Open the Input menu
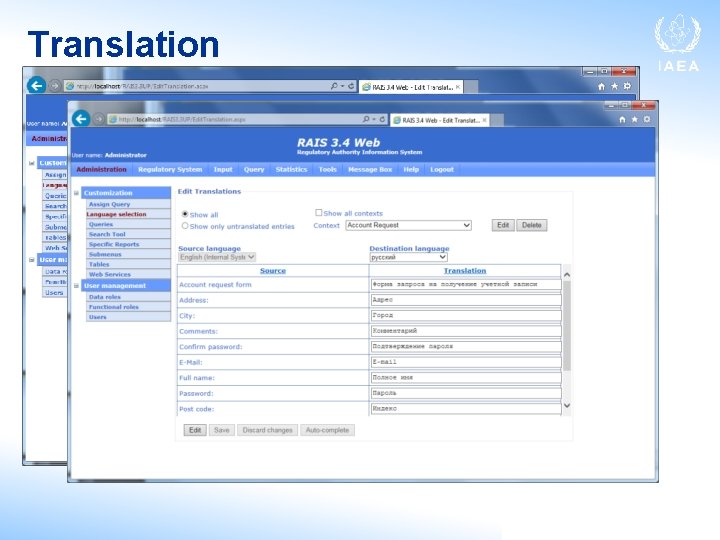This screenshot has height=540, width=720. click(223, 169)
